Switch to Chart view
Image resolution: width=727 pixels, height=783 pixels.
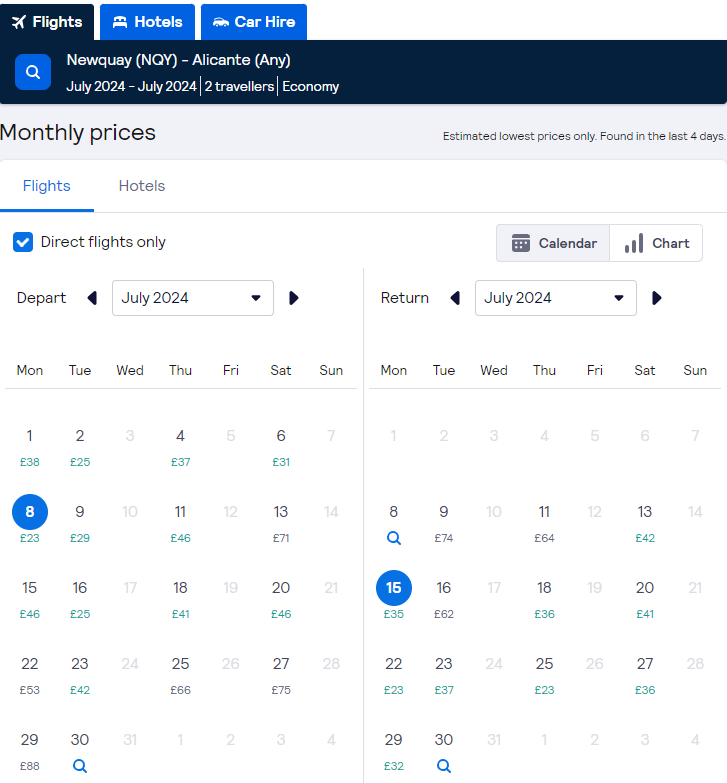pos(656,243)
